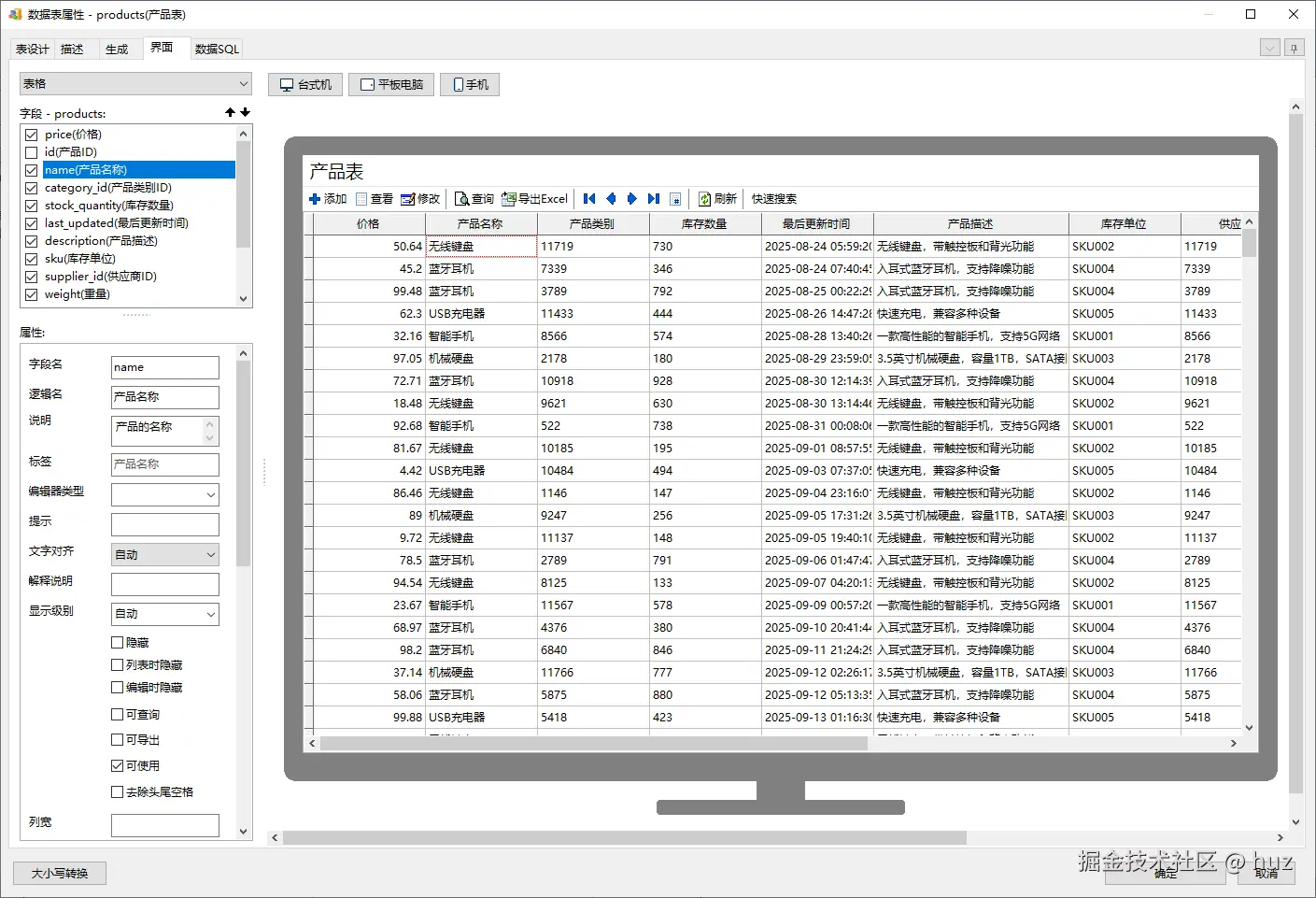Go to the next record page
The width and height of the screenshot is (1316, 898).
[631, 199]
